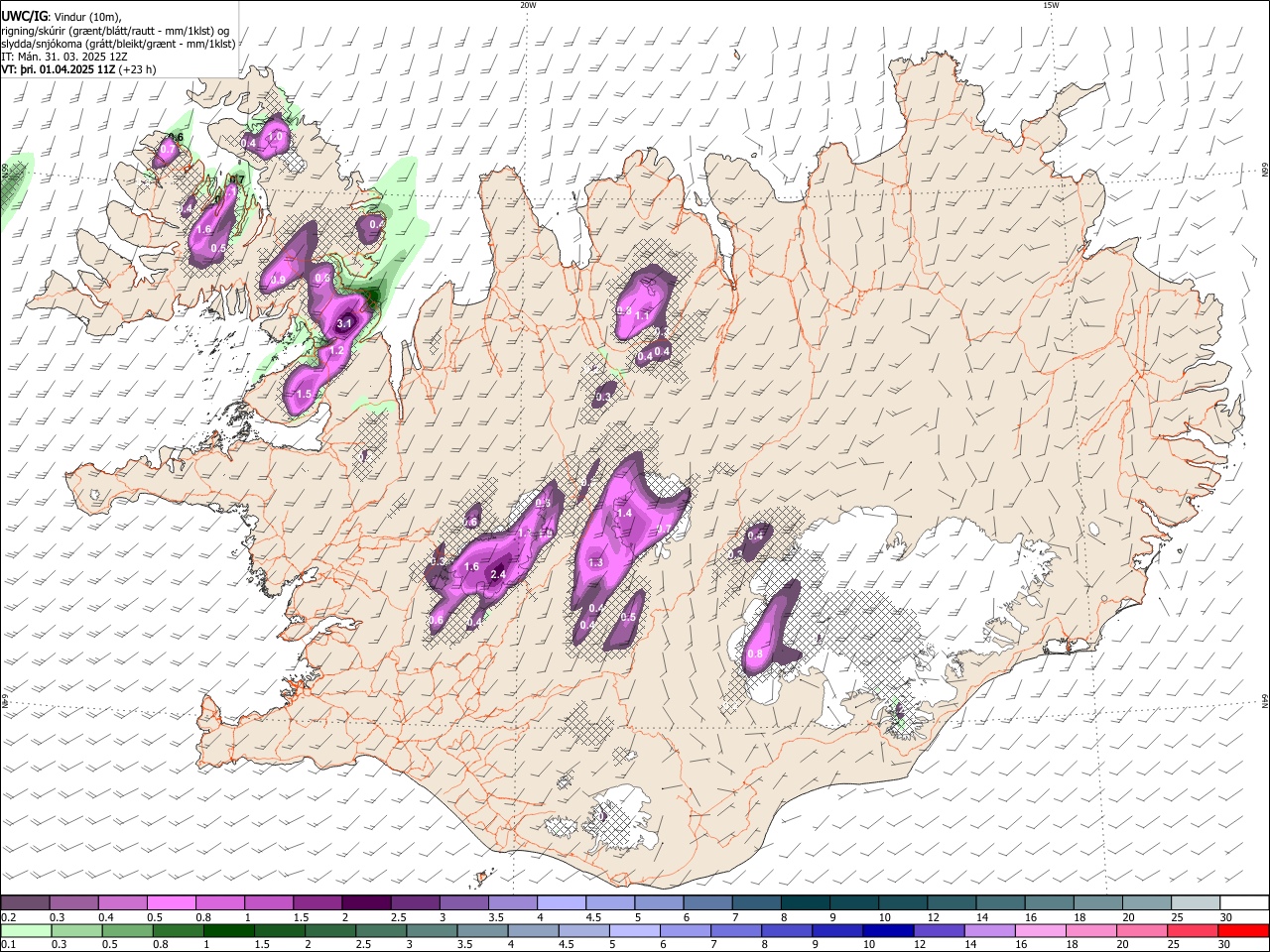Click the "1.3" precipitation value on the map
1270x952 pixels.
(595, 562)
